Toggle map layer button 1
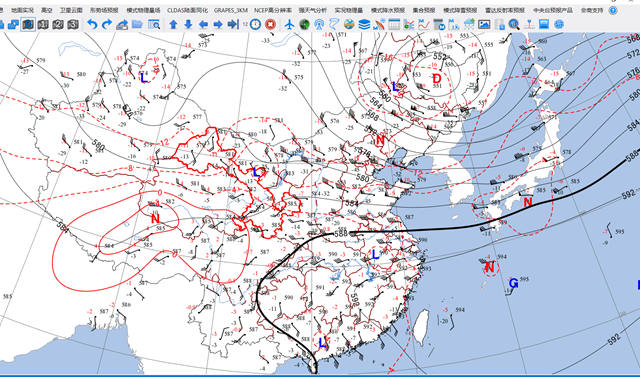Image resolution: width=640 pixels, height=377 pixels. coord(43,24)
